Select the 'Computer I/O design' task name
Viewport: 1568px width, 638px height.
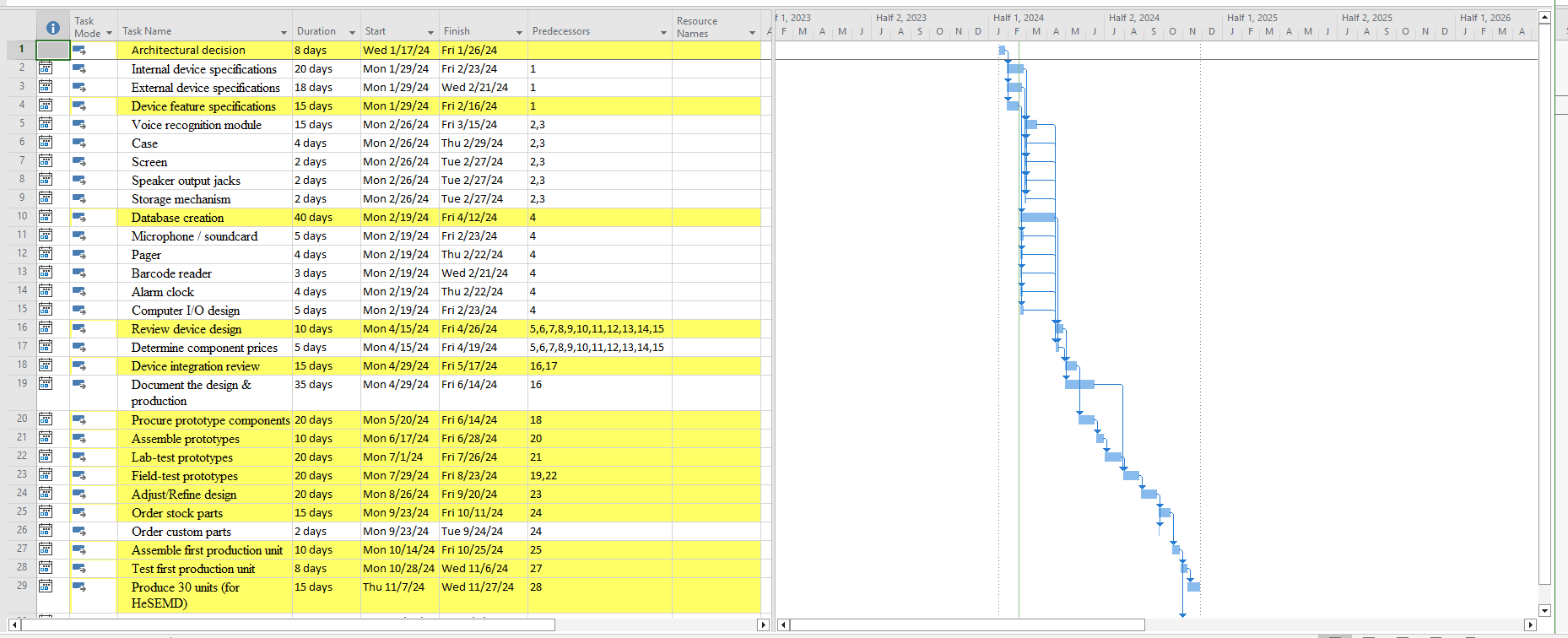tap(186, 311)
